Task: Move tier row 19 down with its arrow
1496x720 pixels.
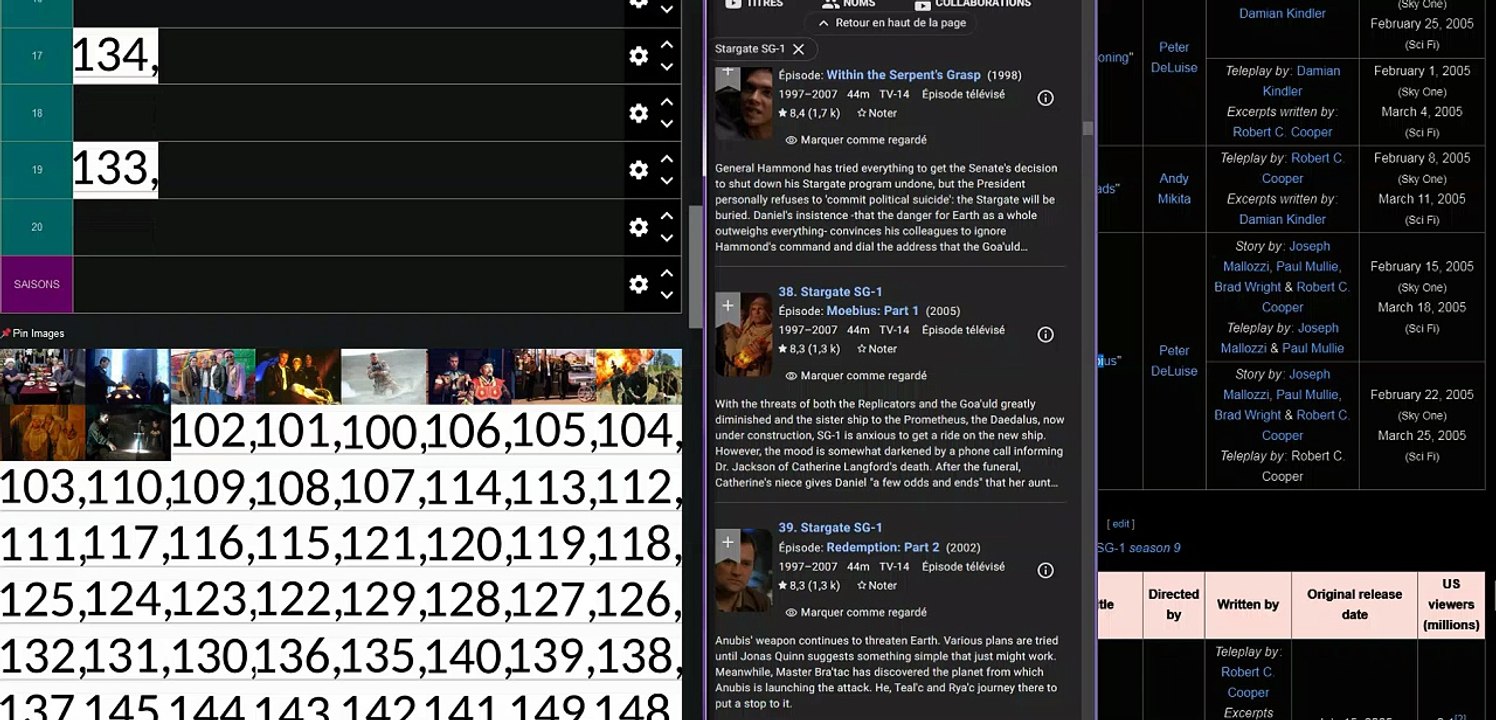Action: click(x=666, y=181)
